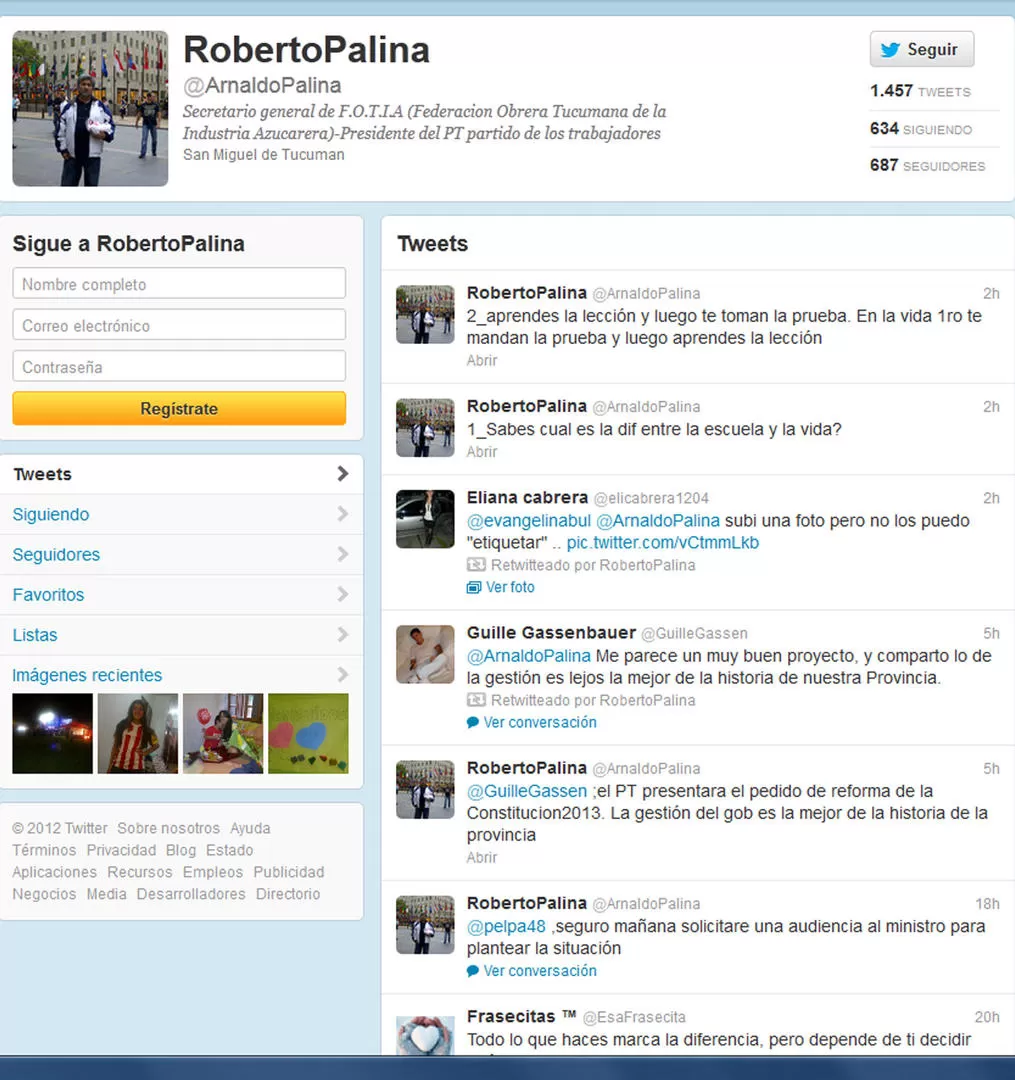
Task: Open the Siguiendo list in sidebar
Action: (51, 514)
